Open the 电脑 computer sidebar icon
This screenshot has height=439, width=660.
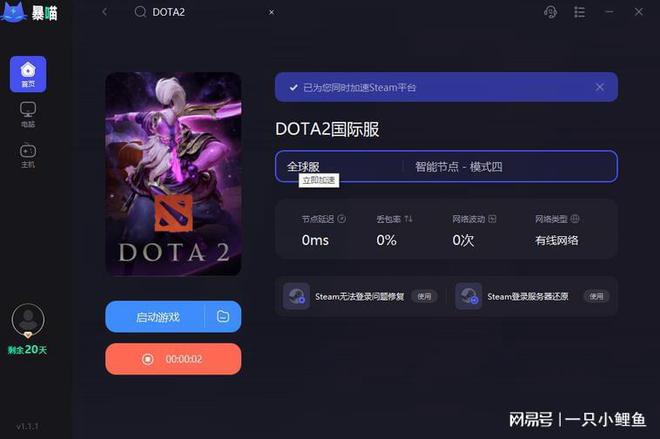pyautogui.click(x=28, y=114)
